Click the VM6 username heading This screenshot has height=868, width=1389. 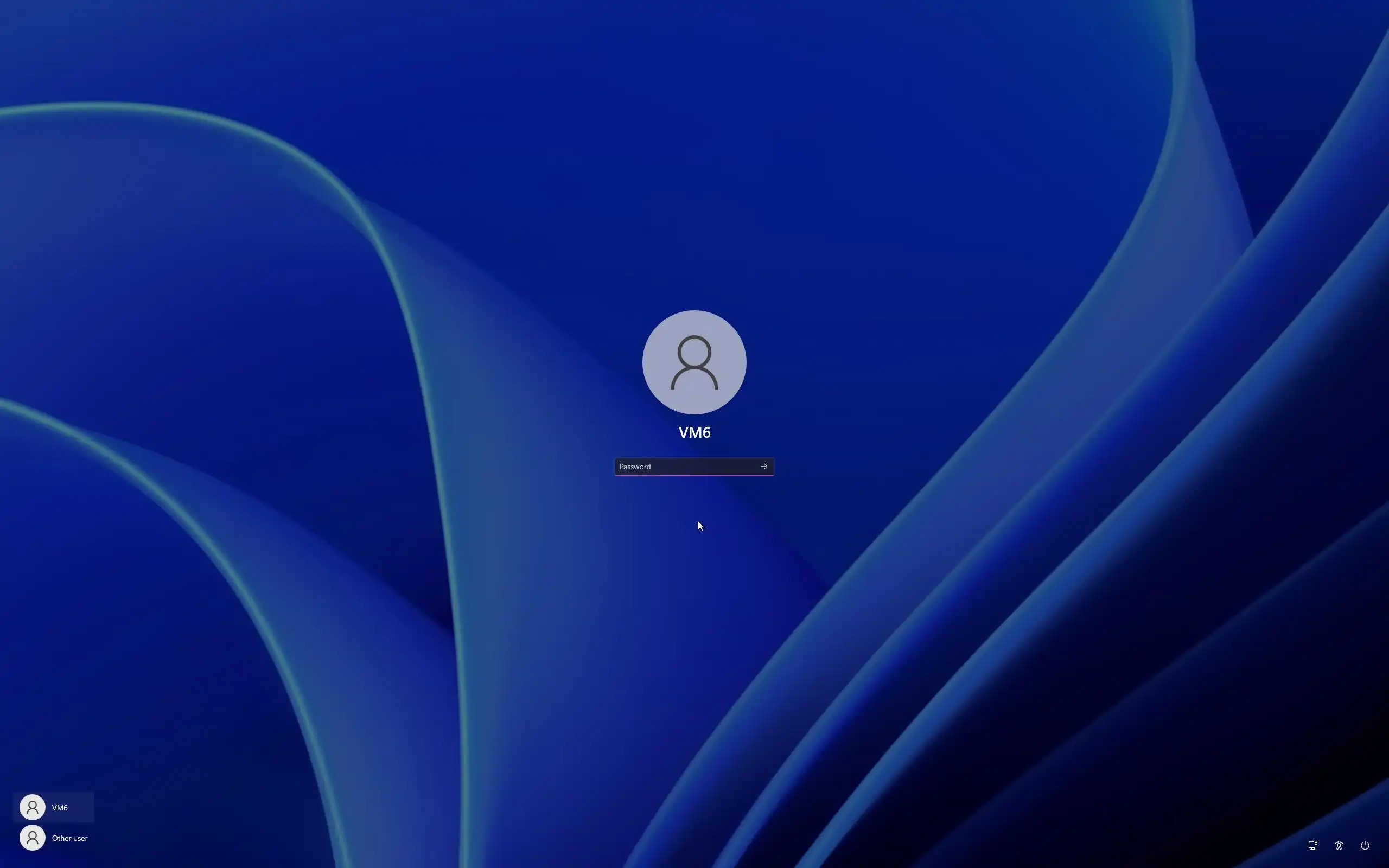(x=694, y=432)
